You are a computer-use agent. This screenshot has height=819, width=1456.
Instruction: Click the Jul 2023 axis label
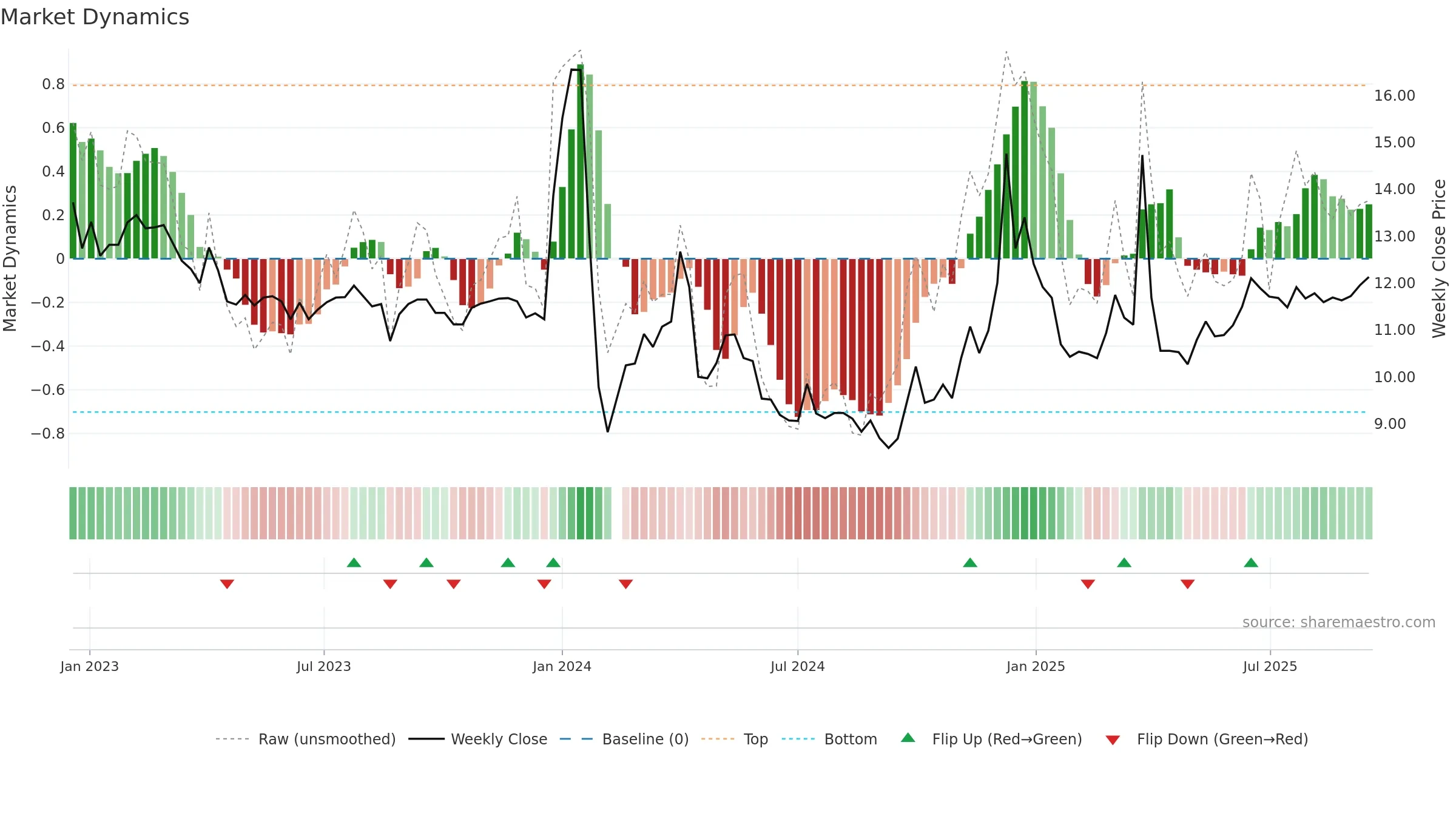tap(324, 666)
